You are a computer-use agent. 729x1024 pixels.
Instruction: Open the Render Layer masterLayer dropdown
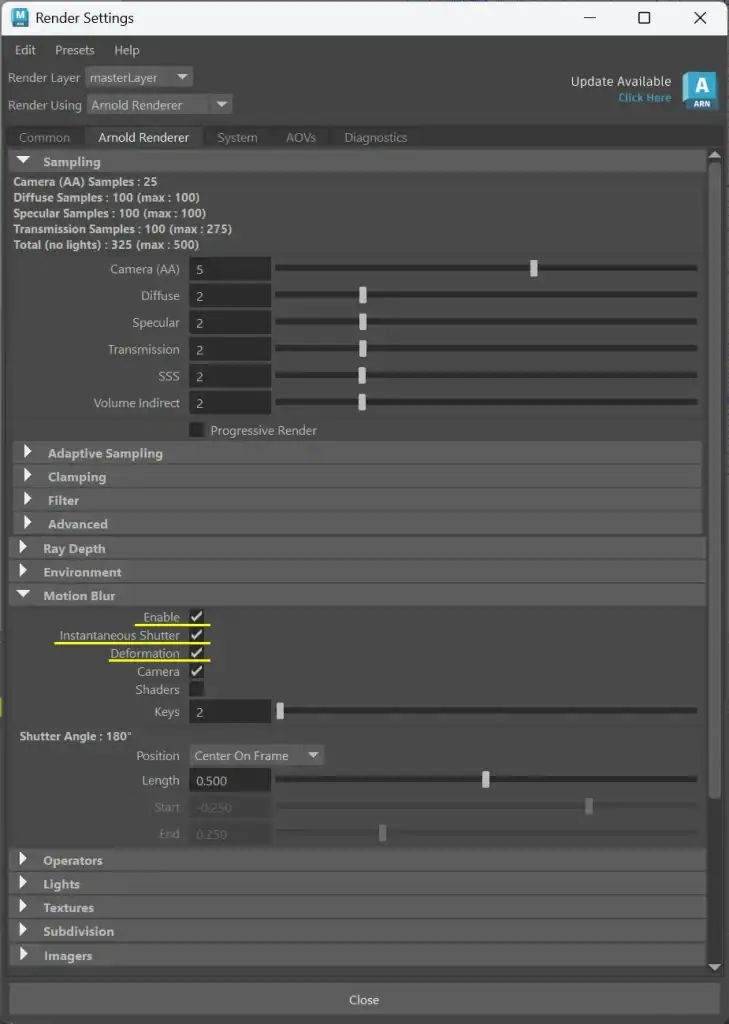coord(138,77)
